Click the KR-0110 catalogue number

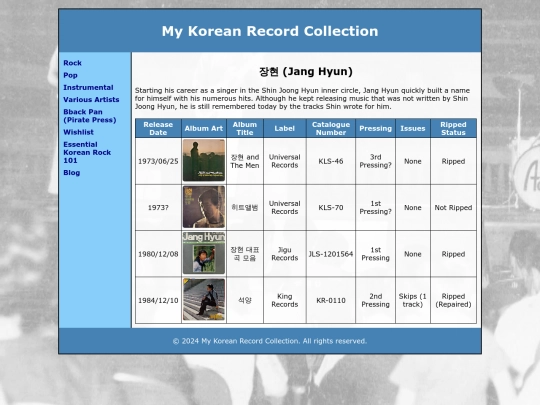[331, 300]
